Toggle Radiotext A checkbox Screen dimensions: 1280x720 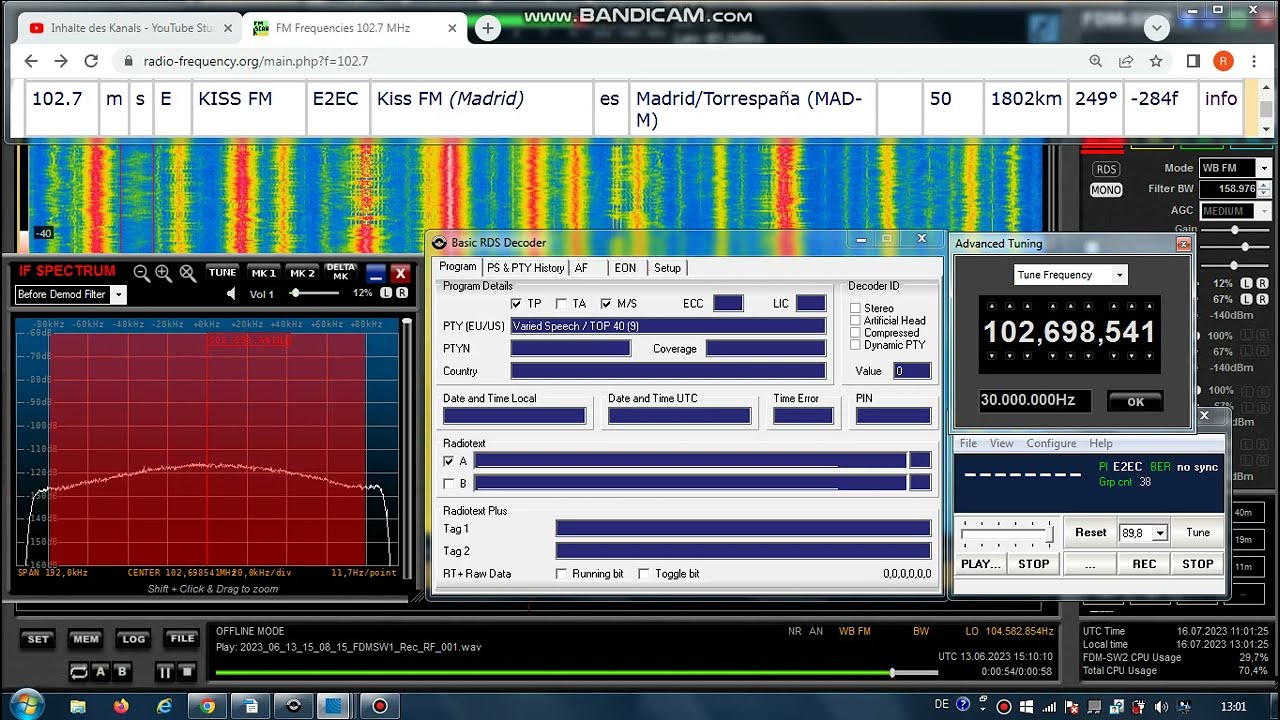(x=448, y=461)
